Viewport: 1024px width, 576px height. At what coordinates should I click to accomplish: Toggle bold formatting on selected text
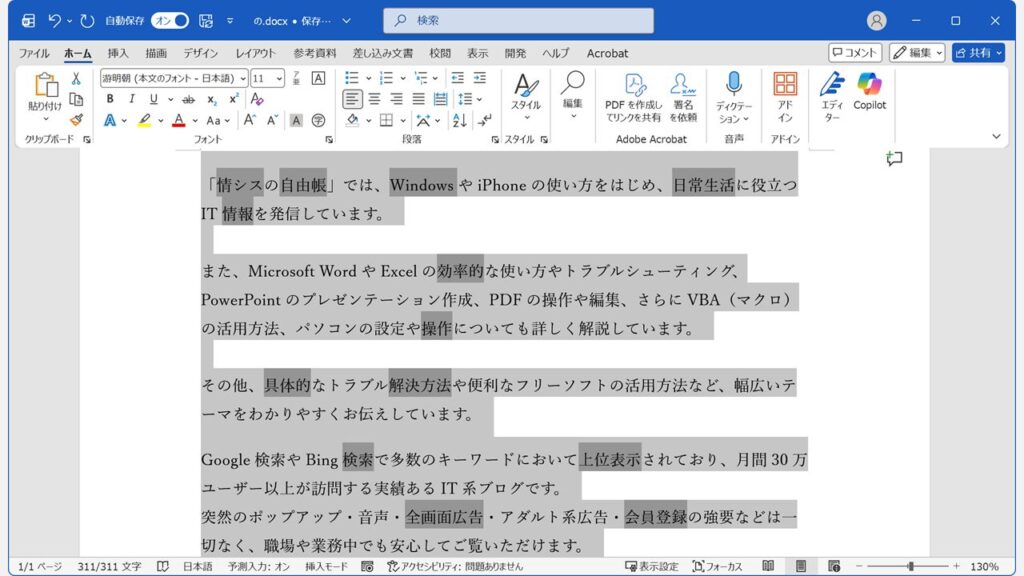pyautogui.click(x=110, y=98)
